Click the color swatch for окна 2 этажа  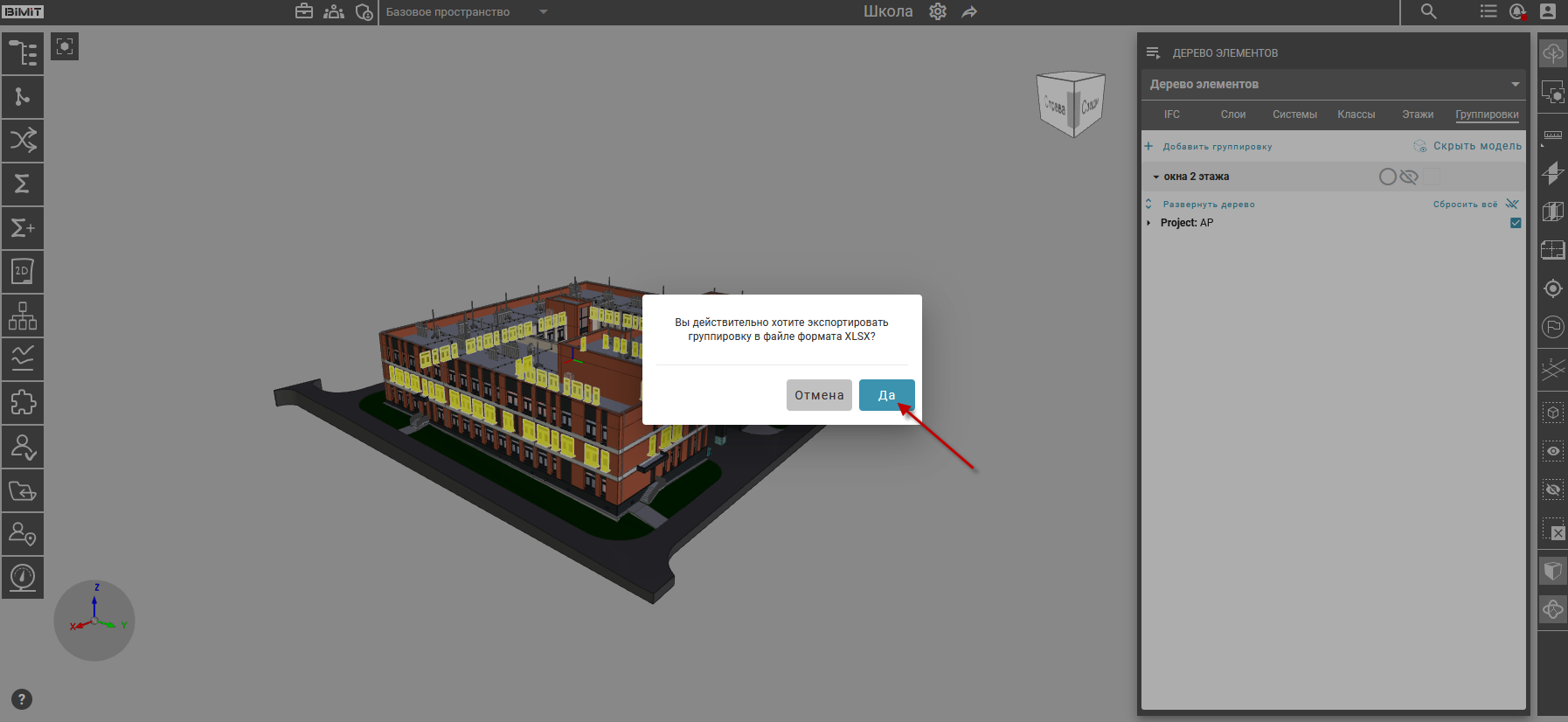(1432, 177)
